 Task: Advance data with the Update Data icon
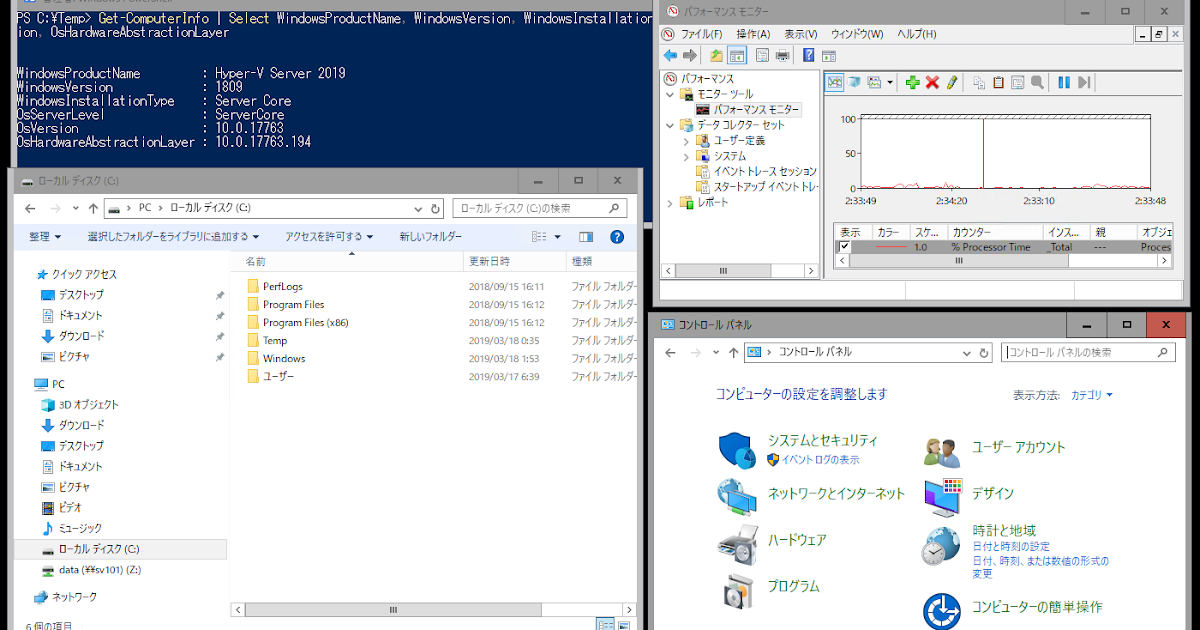[x=1084, y=81]
